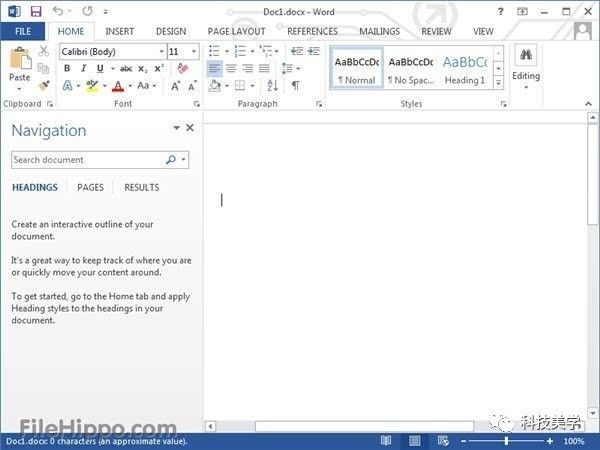Click the Save icon in title bar
Screen dimensions: 600x450
[36, 11]
